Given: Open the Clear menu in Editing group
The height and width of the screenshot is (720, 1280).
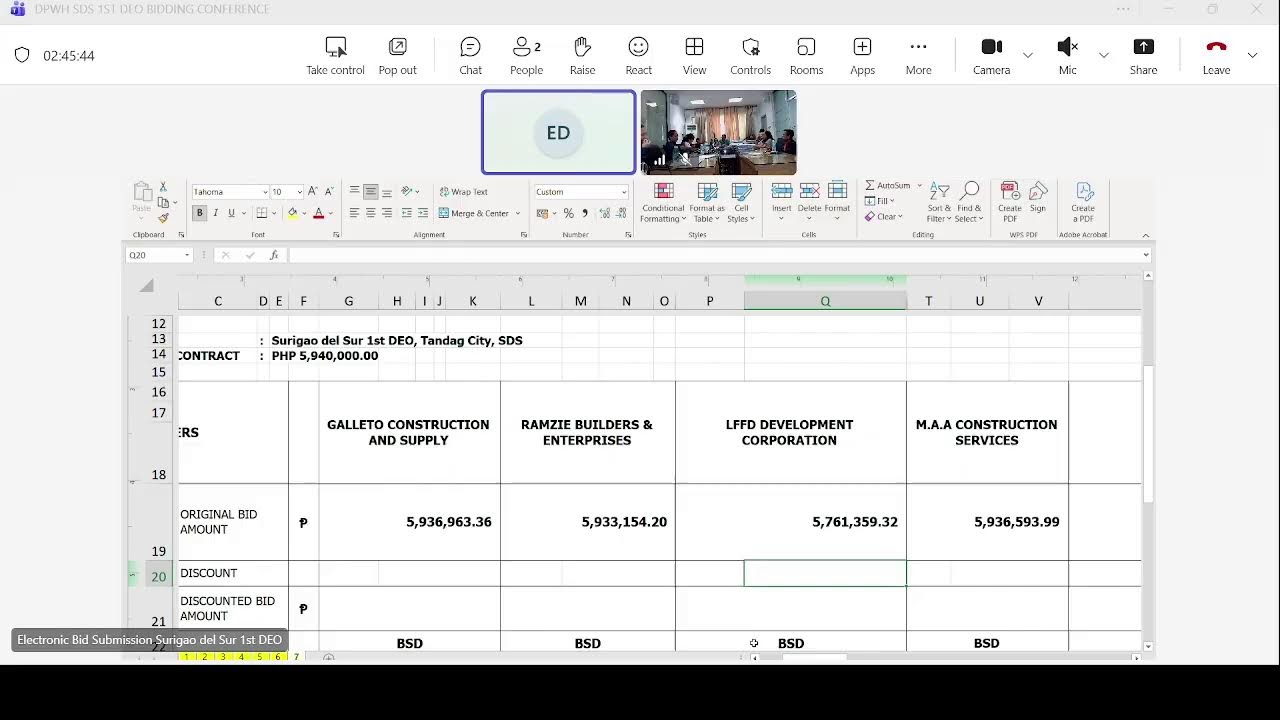Looking at the screenshot, I should pos(884,217).
